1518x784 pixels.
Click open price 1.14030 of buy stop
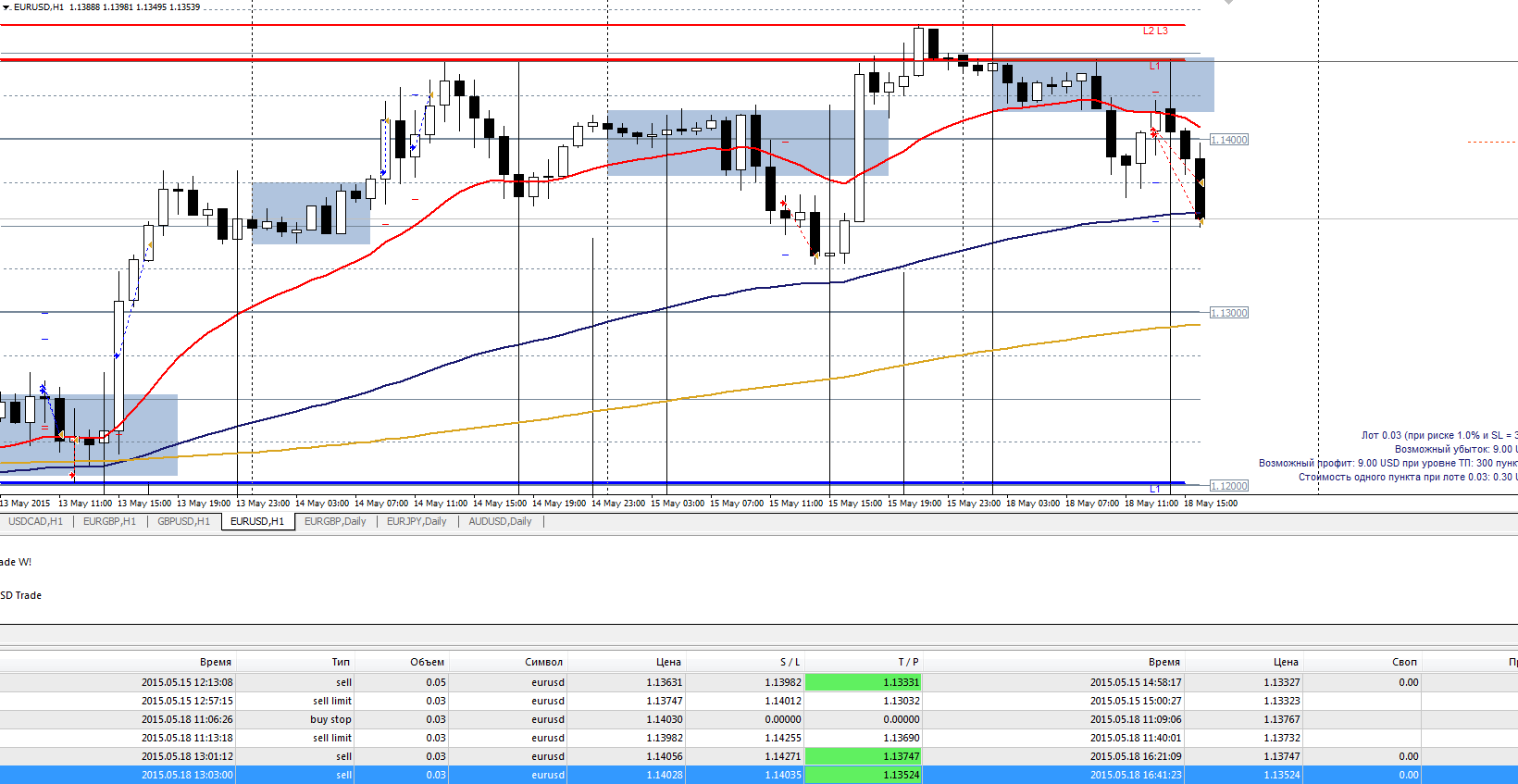665,719
